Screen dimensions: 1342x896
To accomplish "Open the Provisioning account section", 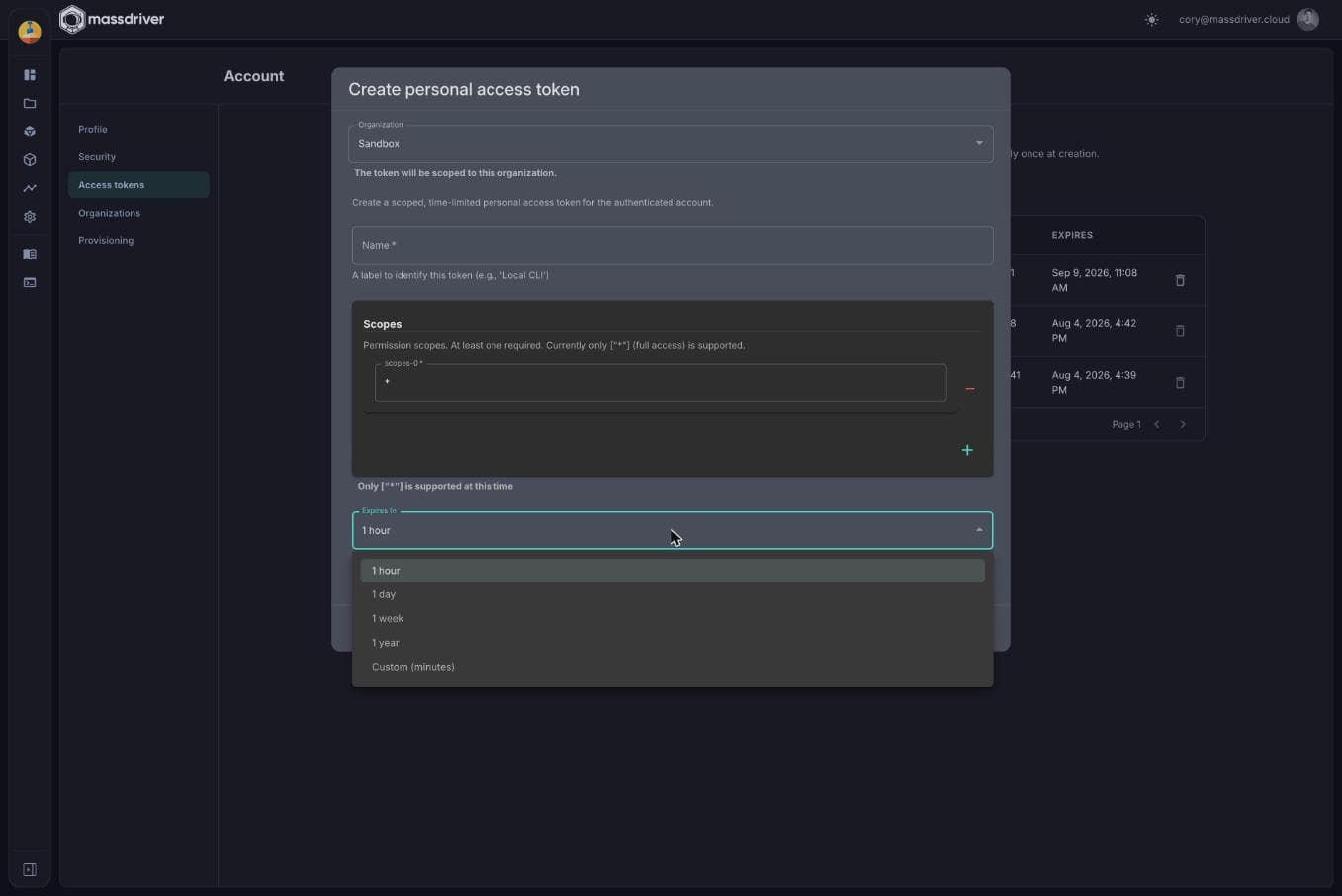I will point(138,240).
